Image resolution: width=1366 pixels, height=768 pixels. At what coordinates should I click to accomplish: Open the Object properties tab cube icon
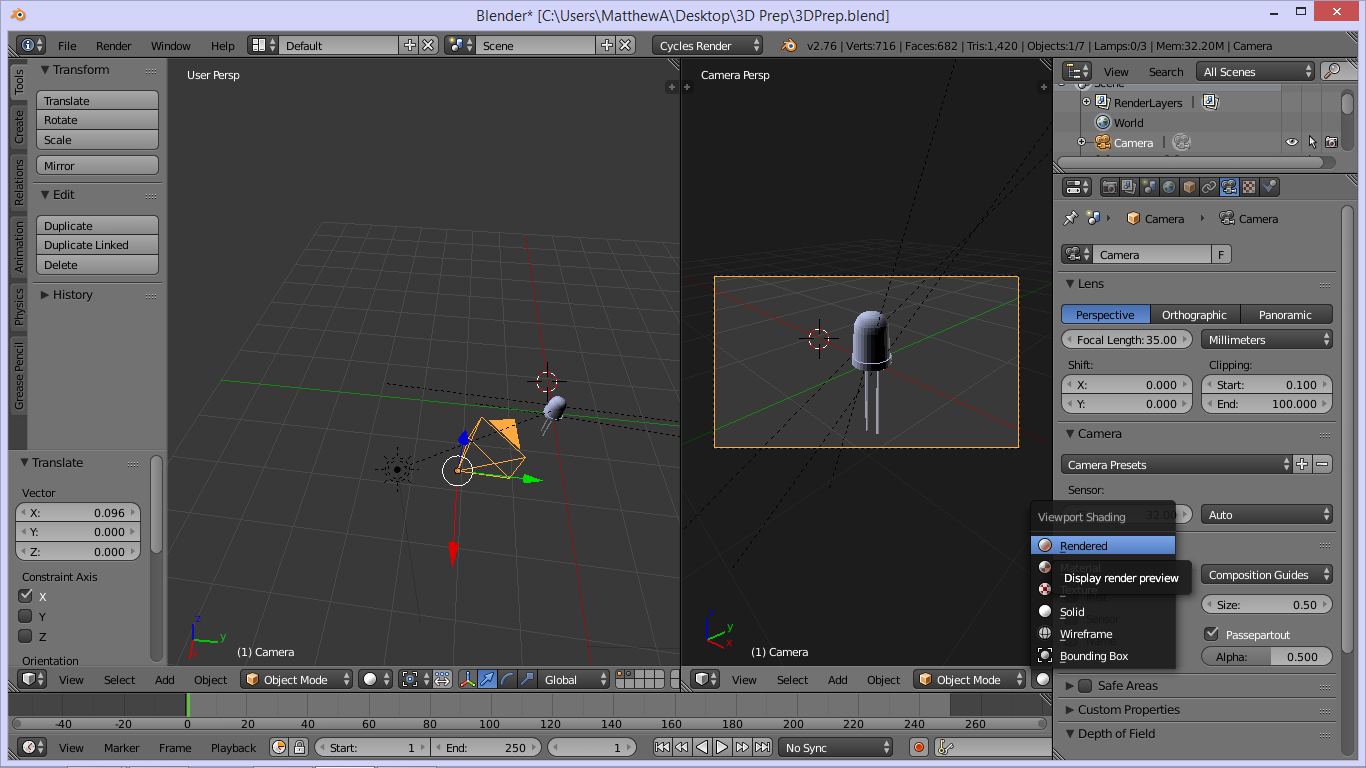pyautogui.click(x=1189, y=187)
